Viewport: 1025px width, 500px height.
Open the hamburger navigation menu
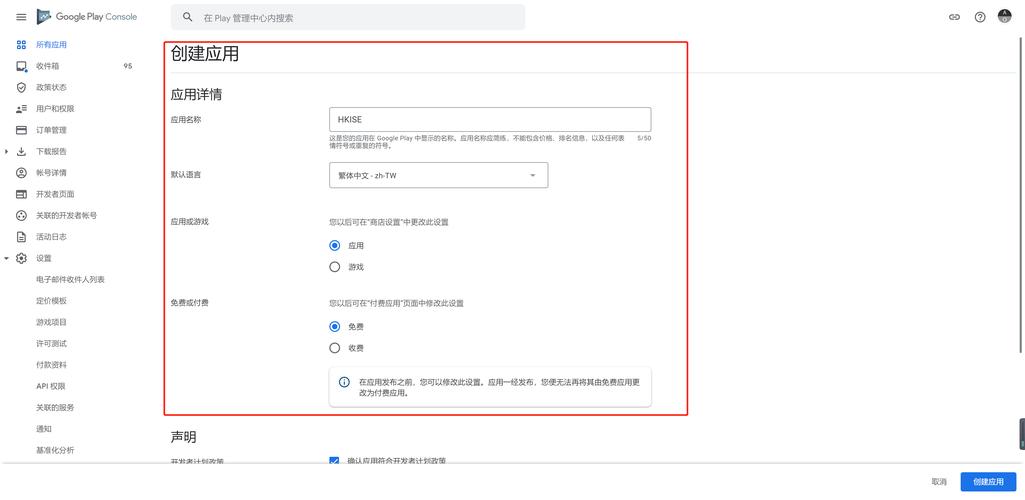[x=21, y=17]
